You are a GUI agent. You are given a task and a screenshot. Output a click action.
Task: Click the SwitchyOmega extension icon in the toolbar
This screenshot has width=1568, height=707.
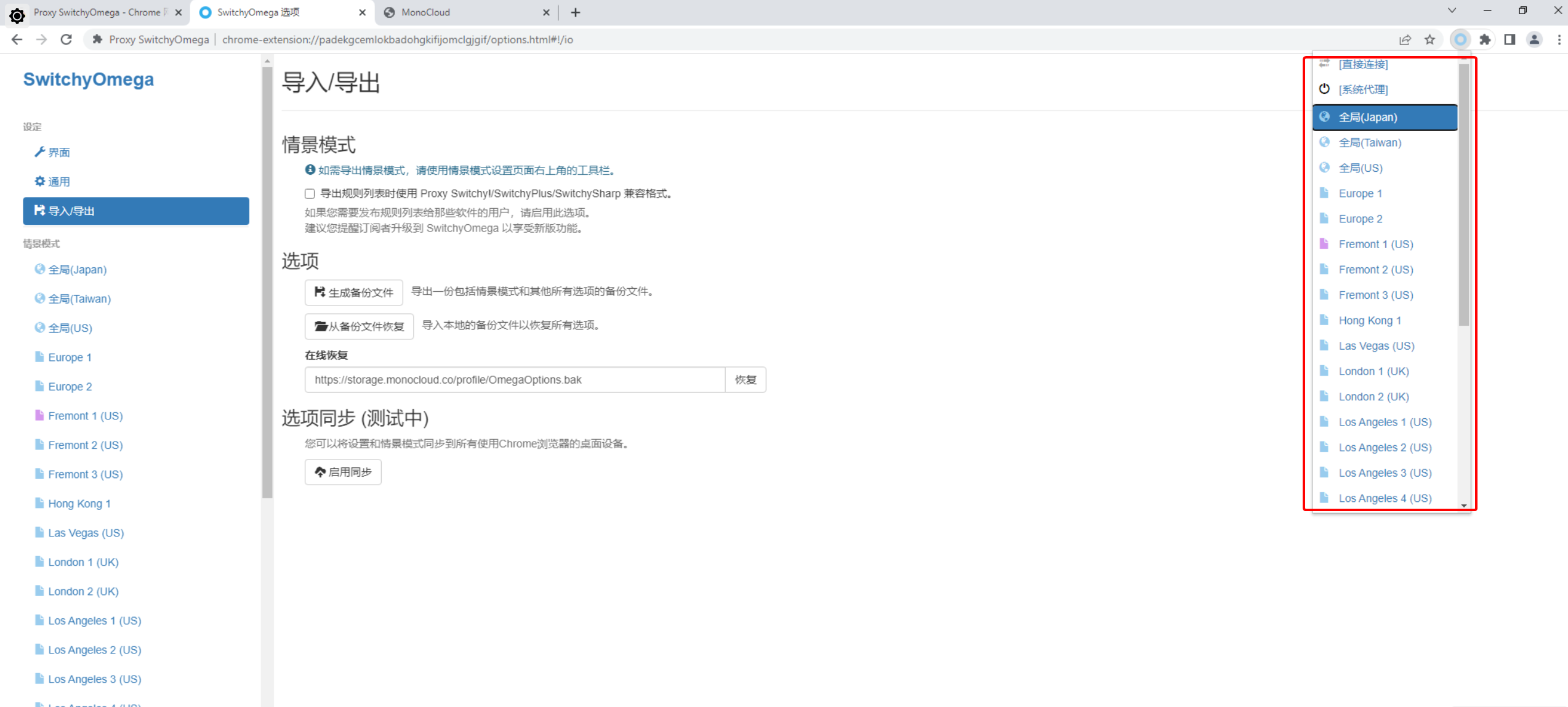tap(1460, 39)
